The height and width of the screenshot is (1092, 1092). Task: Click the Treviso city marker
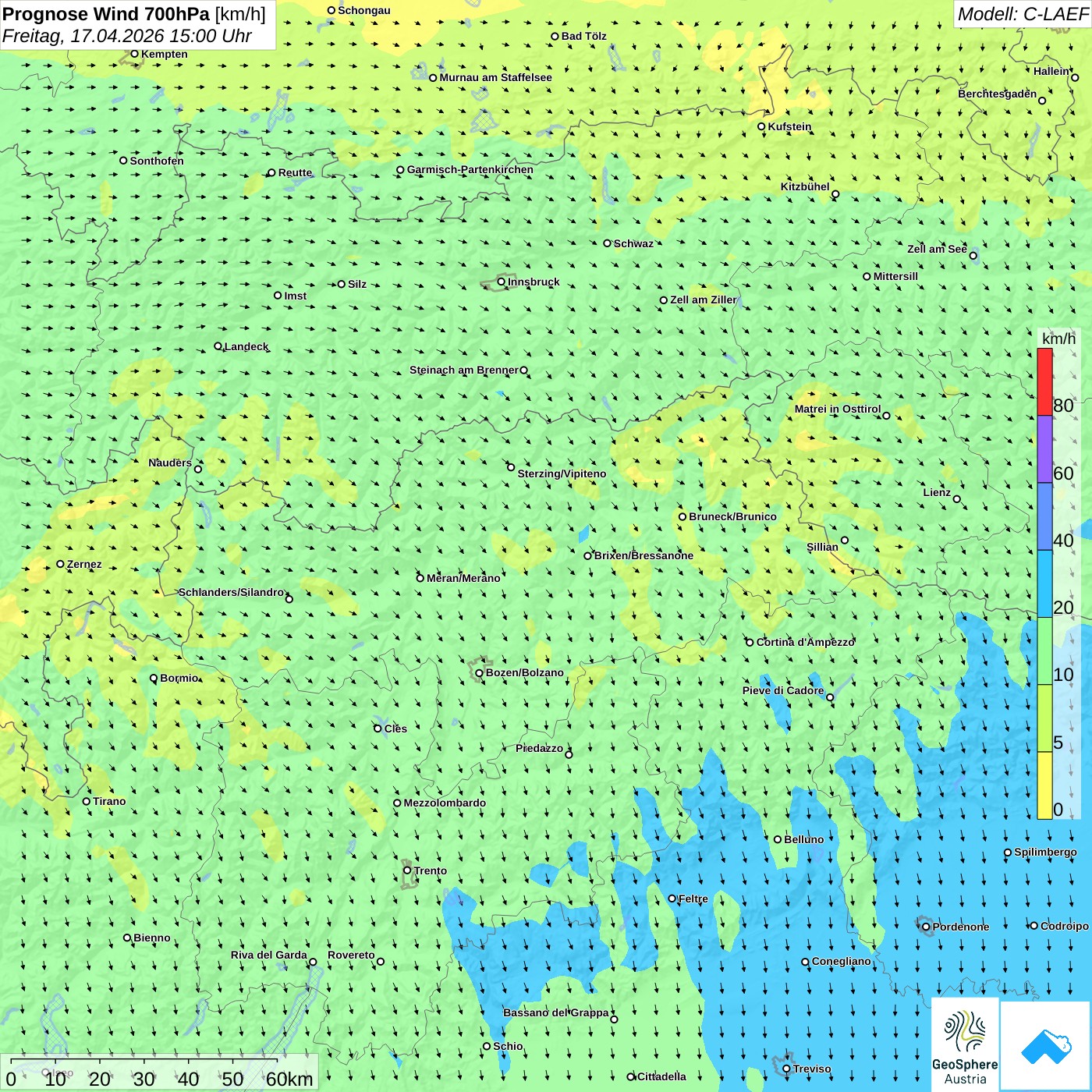786,1069
